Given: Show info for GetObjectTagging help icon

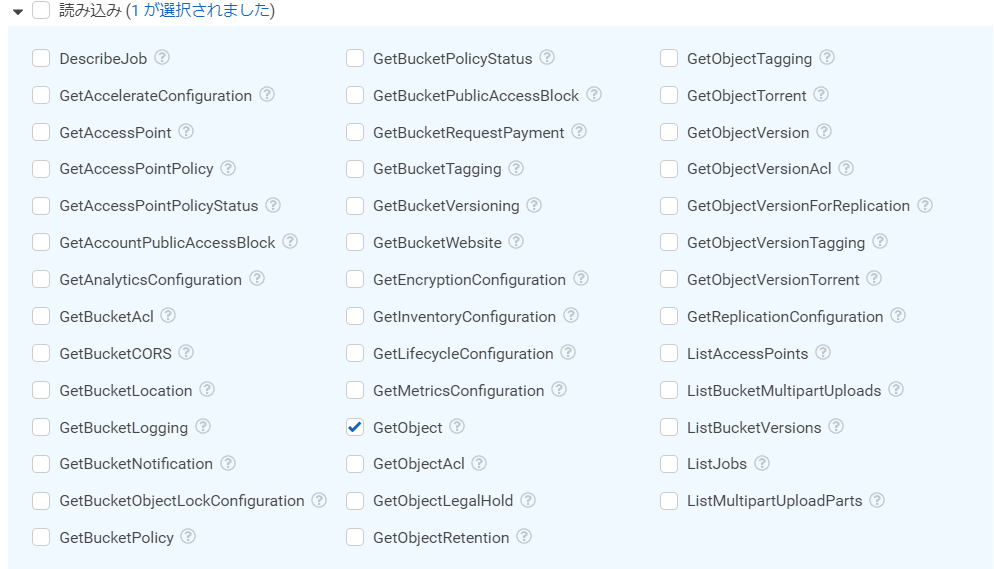Looking at the screenshot, I should tap(827, 58).
